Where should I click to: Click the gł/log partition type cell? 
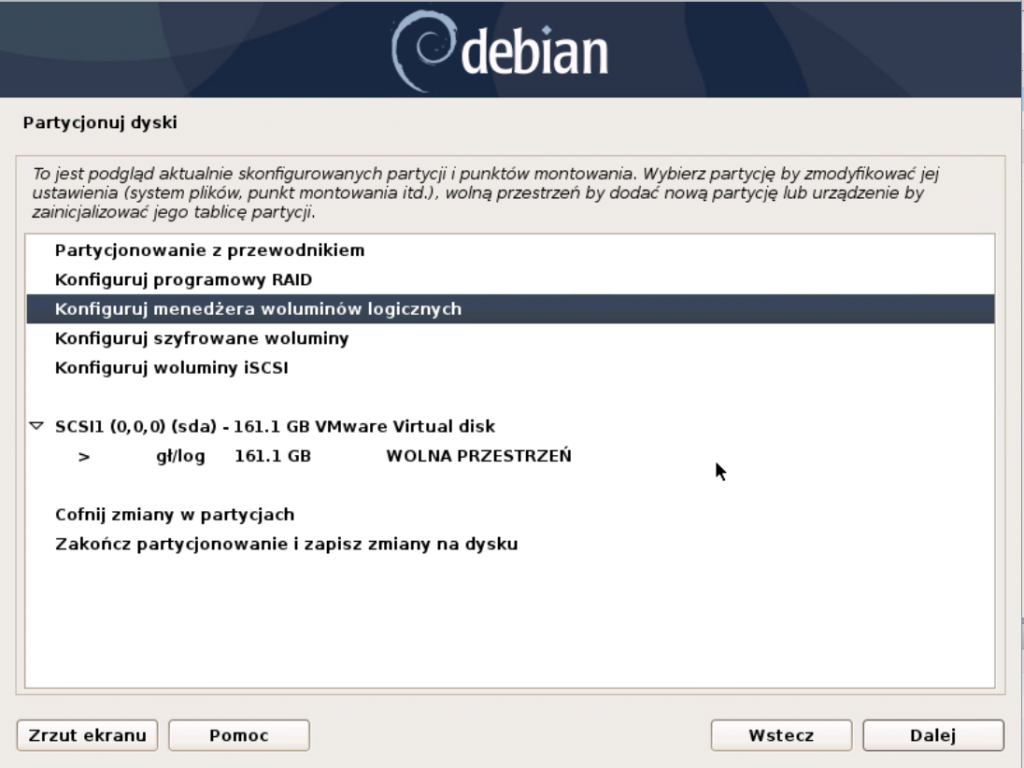click(x=181, y=456)
